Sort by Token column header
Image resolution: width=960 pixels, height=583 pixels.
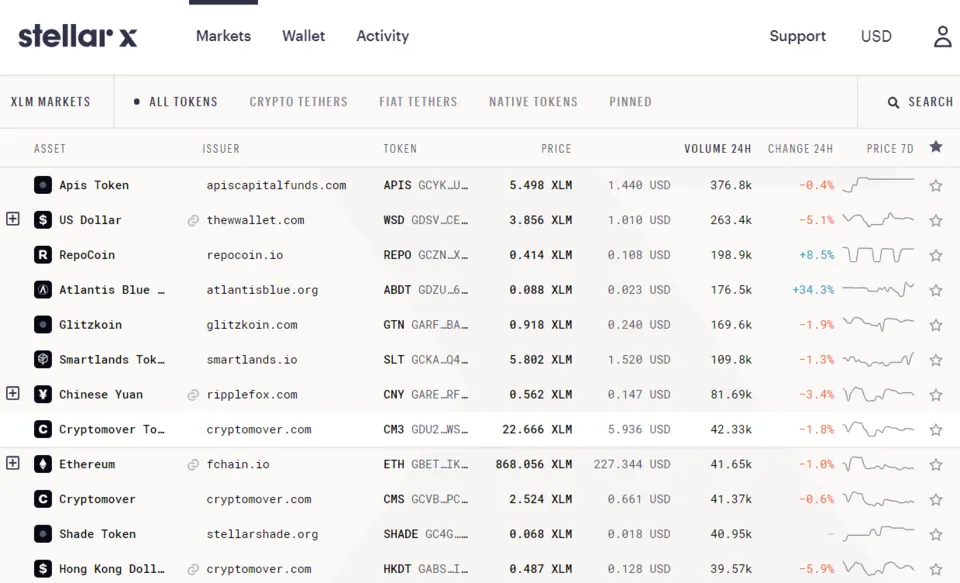(x=400, y=149)
